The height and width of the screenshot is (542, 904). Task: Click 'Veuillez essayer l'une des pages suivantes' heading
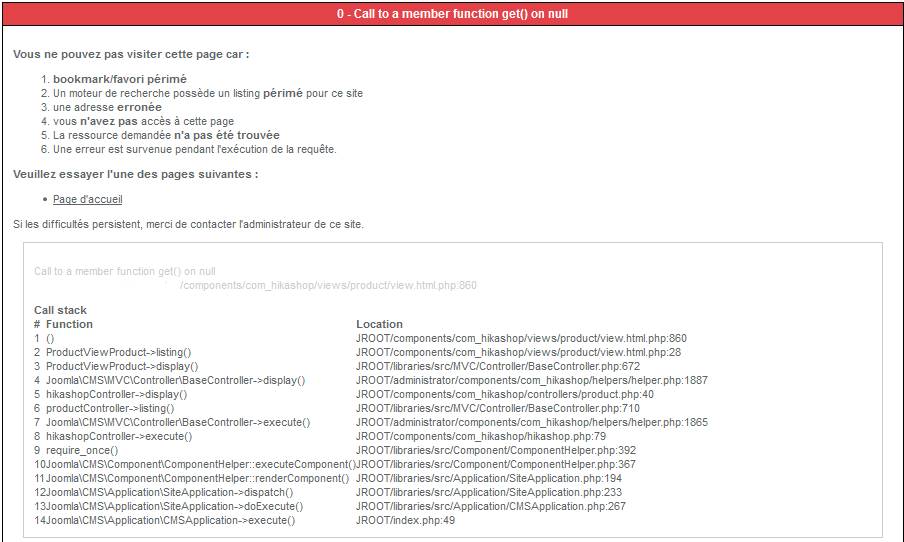click(x=135, y=174)
